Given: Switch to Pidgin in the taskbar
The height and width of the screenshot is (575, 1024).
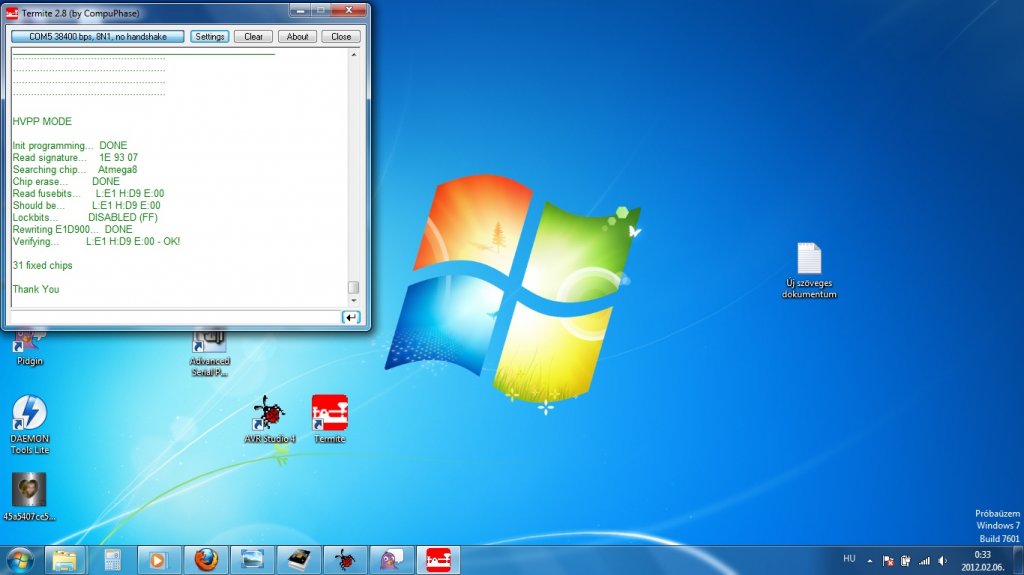Looking at the screenshot, I should 391,560.
